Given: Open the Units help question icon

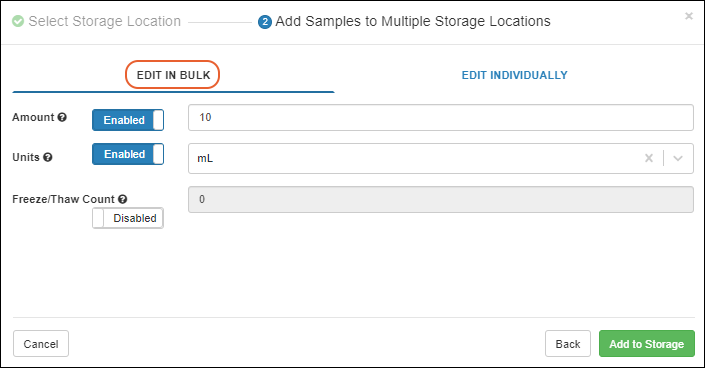Looking at the screenshot, I should point(48,157).
